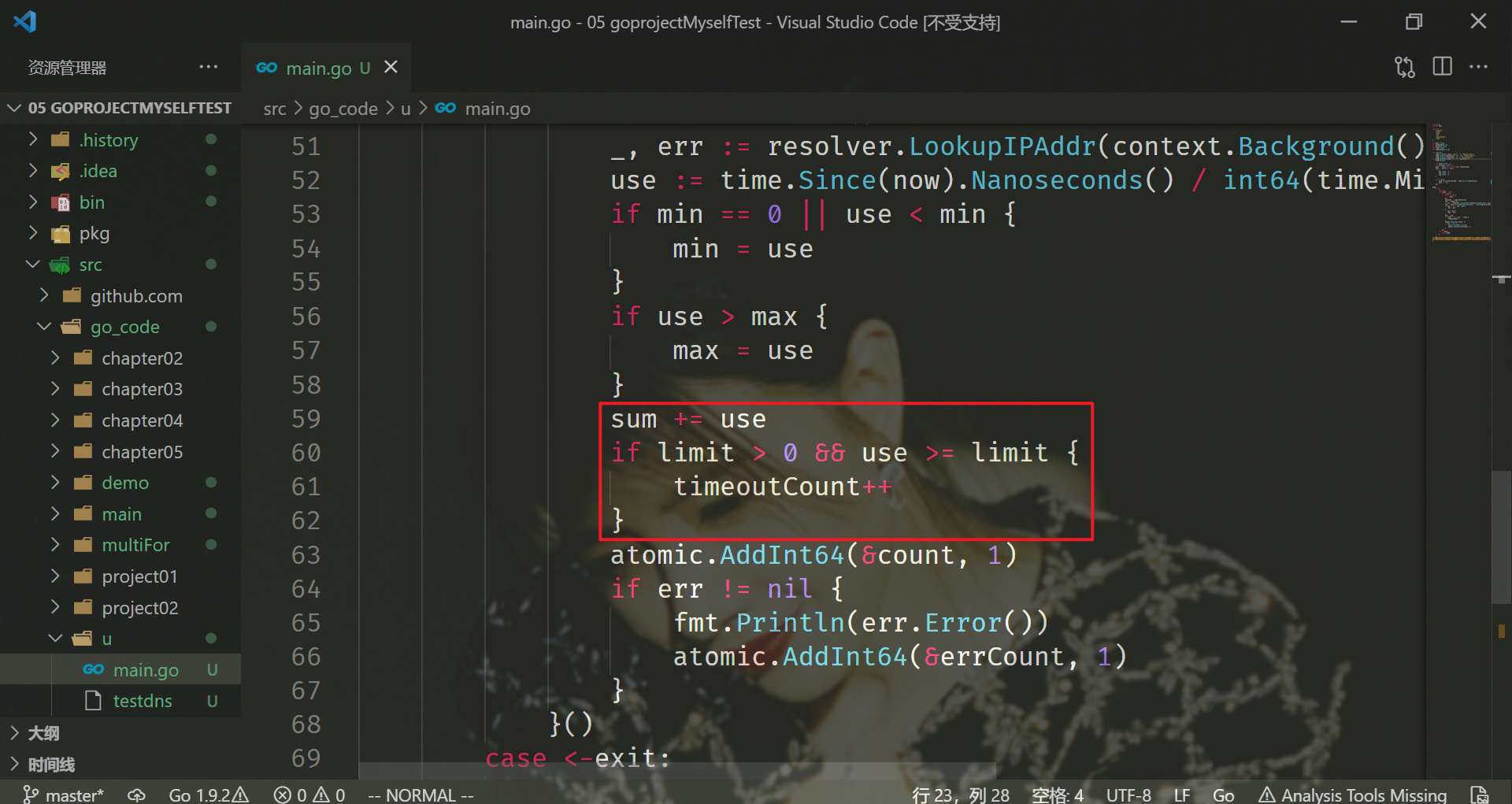Image resolution: width=1512 pixels, height=804 pixels.
Task: Click the master* git branch indicator
Action: [x=63, y=795]
